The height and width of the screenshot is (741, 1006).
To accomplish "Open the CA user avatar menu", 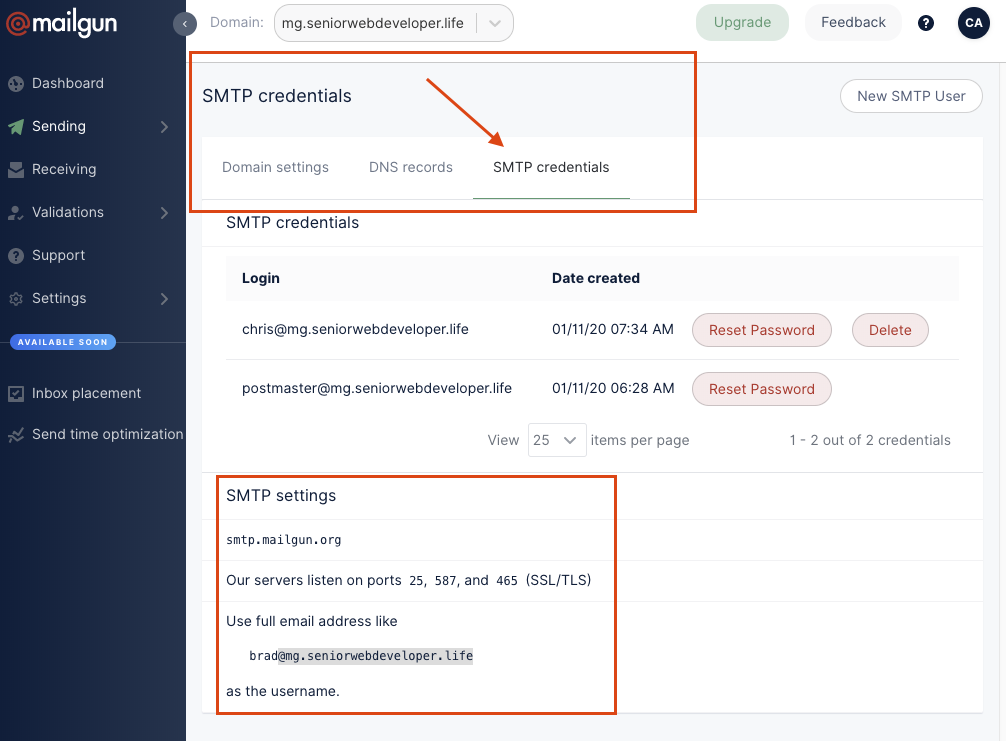I will pos(973,23).
